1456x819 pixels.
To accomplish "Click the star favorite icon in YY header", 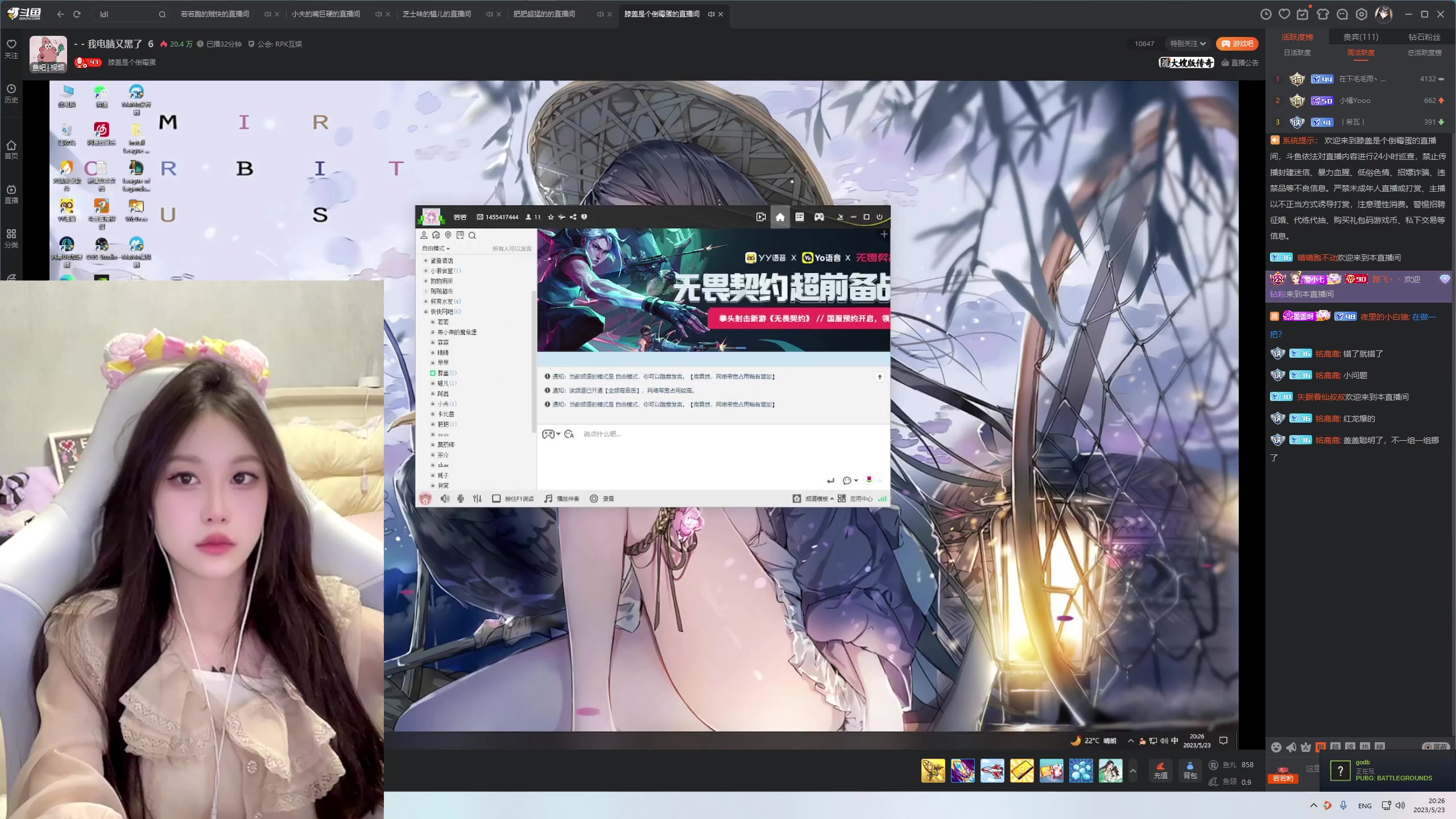I will coord(551,217).
